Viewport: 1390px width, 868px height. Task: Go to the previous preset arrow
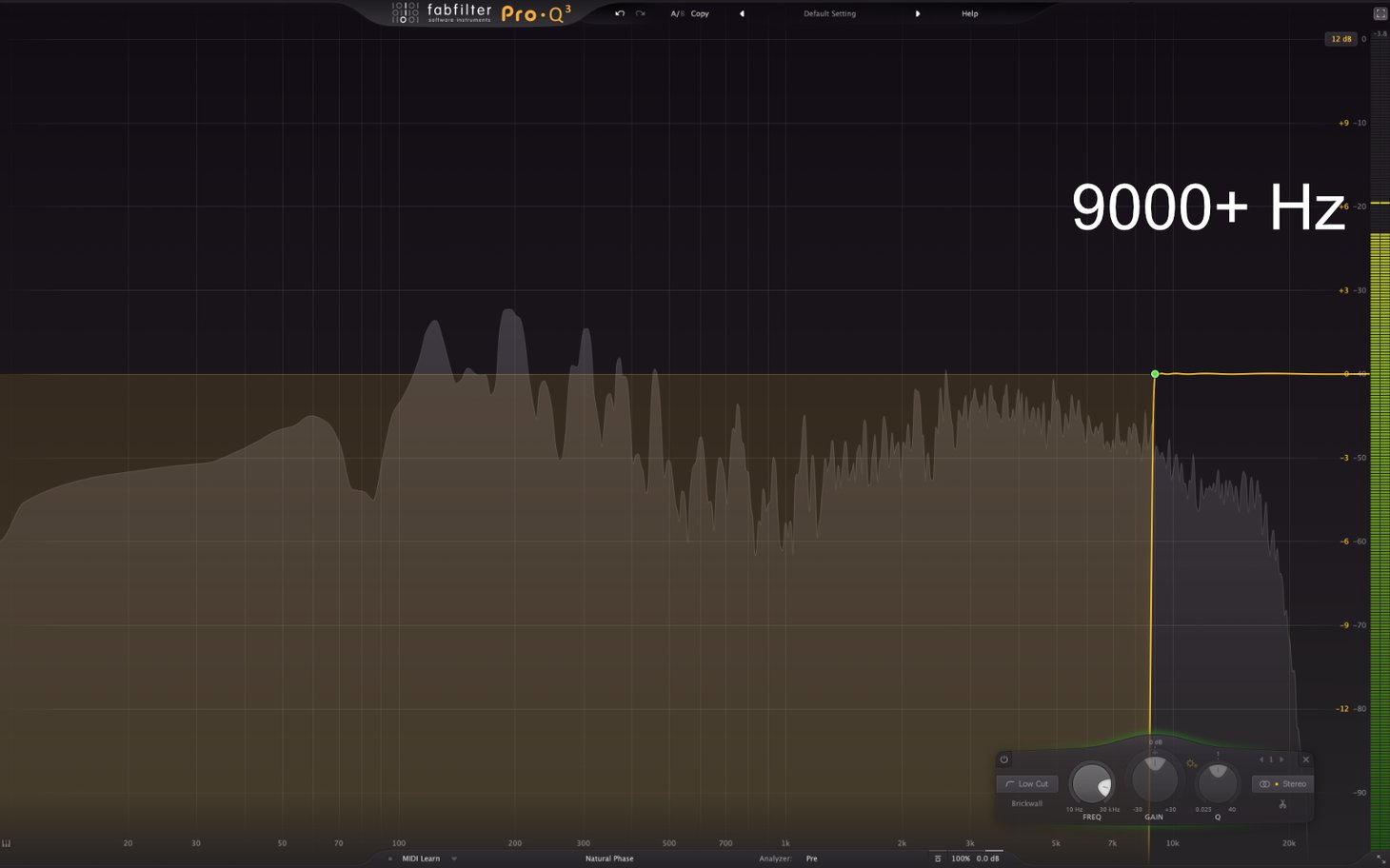click(742, 13)
